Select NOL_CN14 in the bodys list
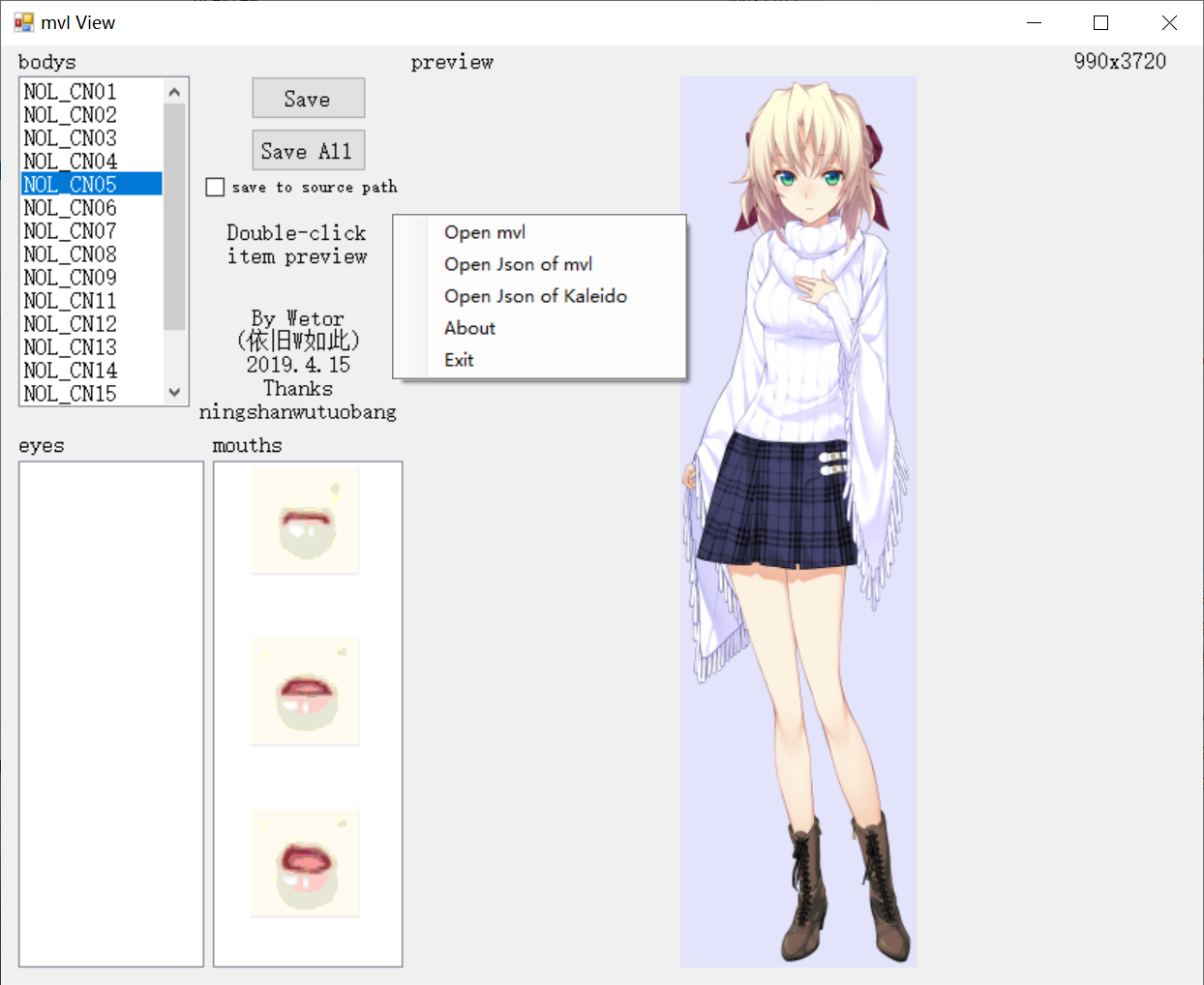The image size is (1204, 985). point(92,370)
